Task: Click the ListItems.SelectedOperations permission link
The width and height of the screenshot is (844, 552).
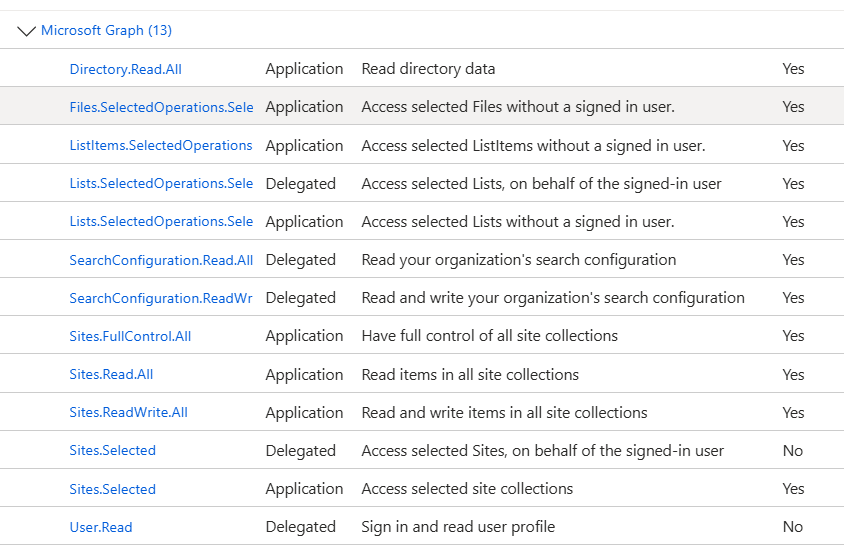Action: click(x=161, y=145)
